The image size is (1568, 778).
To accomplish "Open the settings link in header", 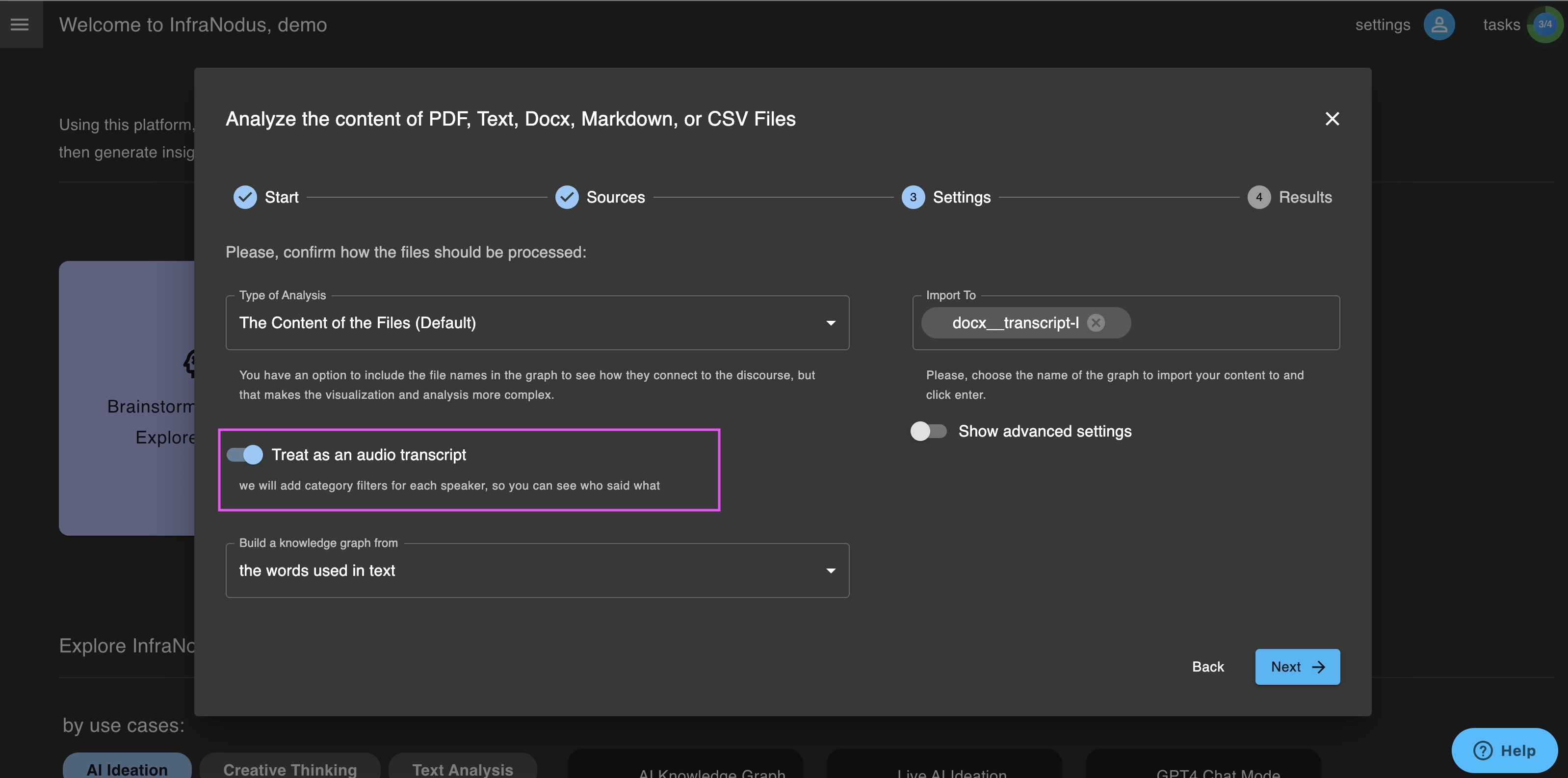I will [x=1383, y=25].
